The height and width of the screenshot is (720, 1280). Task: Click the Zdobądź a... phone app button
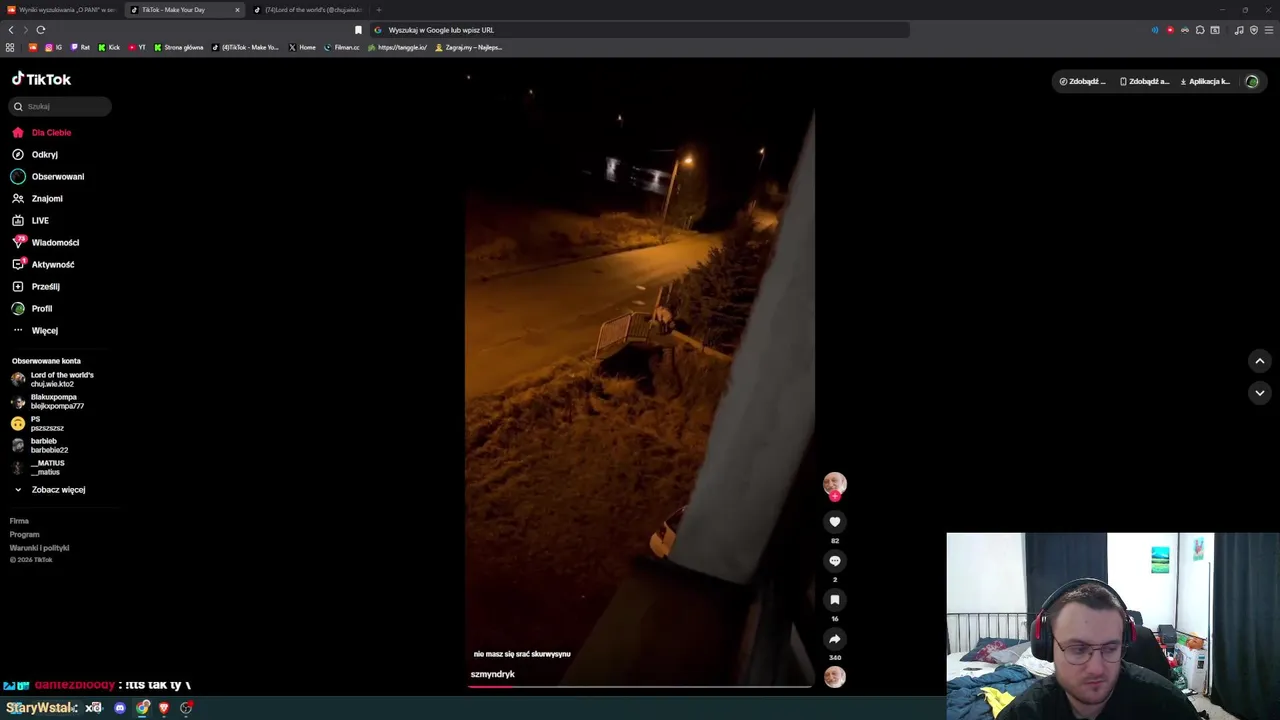point(1144,82)
